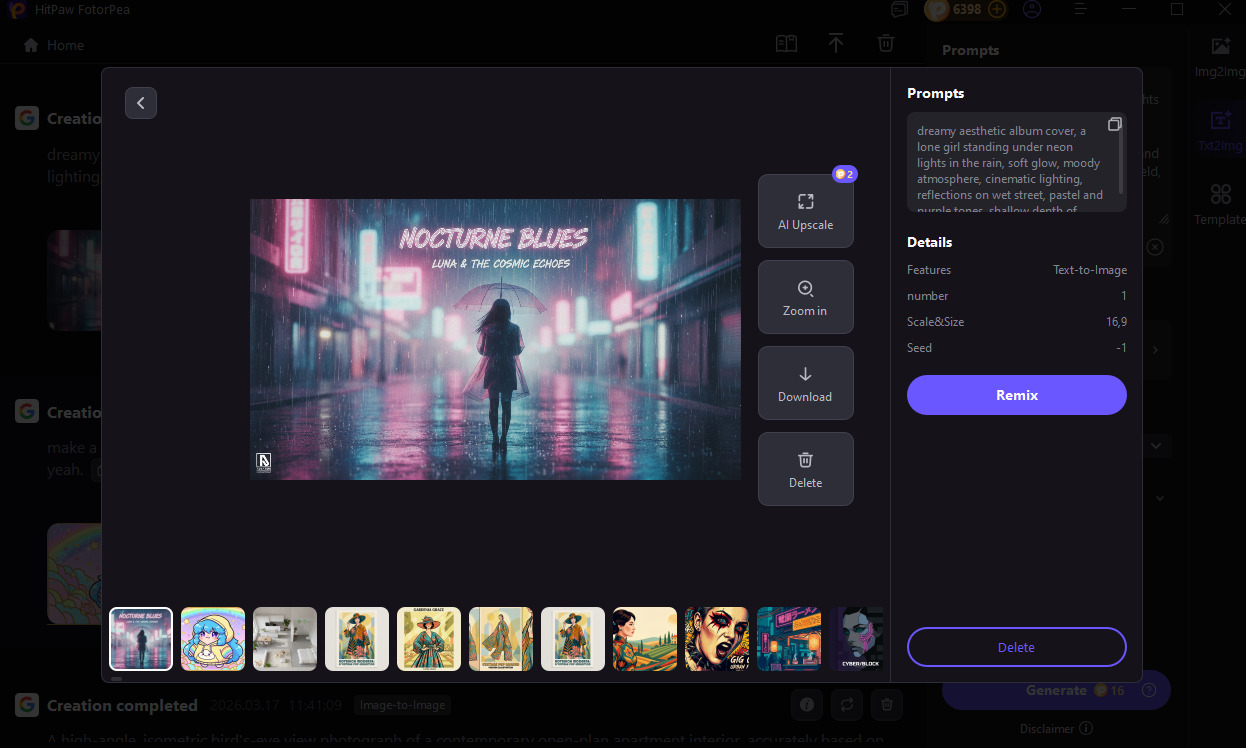
Task: Open the upper dropdown chevron on the right edge
Action: pyautogui.click(x=1157, y=445)
